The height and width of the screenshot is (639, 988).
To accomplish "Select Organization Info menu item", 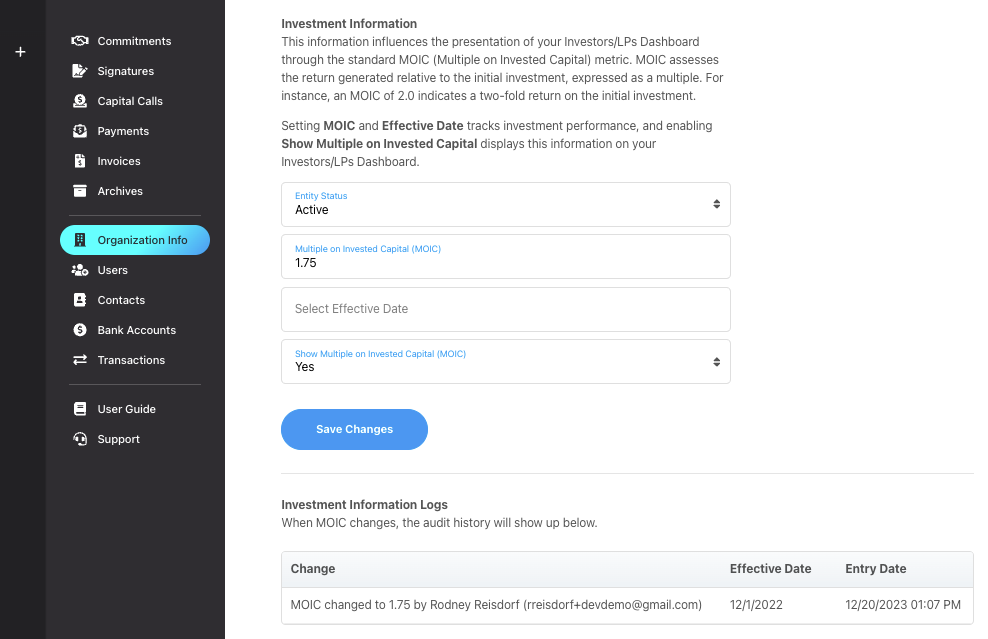I will (x=135, y=240).
